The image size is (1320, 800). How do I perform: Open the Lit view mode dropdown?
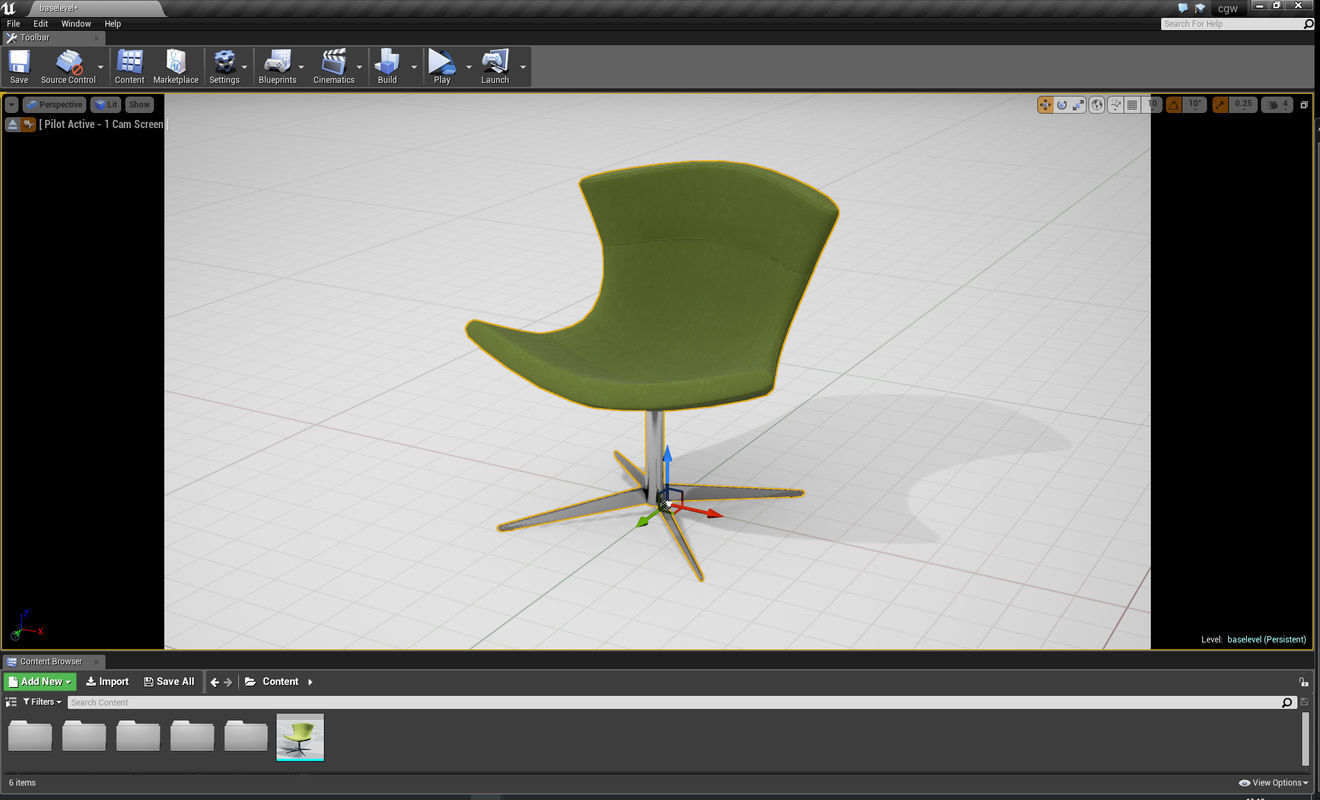point(106,104)
